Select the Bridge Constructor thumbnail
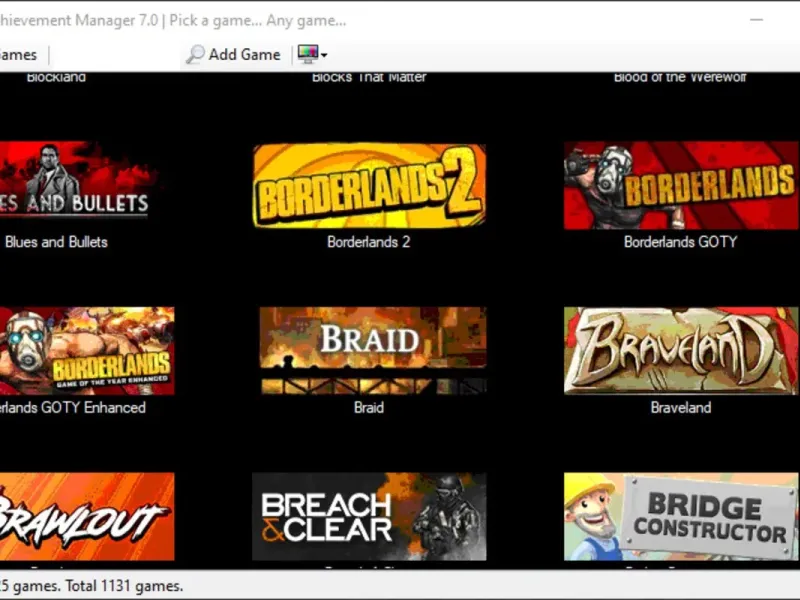 tap(681, 516)
